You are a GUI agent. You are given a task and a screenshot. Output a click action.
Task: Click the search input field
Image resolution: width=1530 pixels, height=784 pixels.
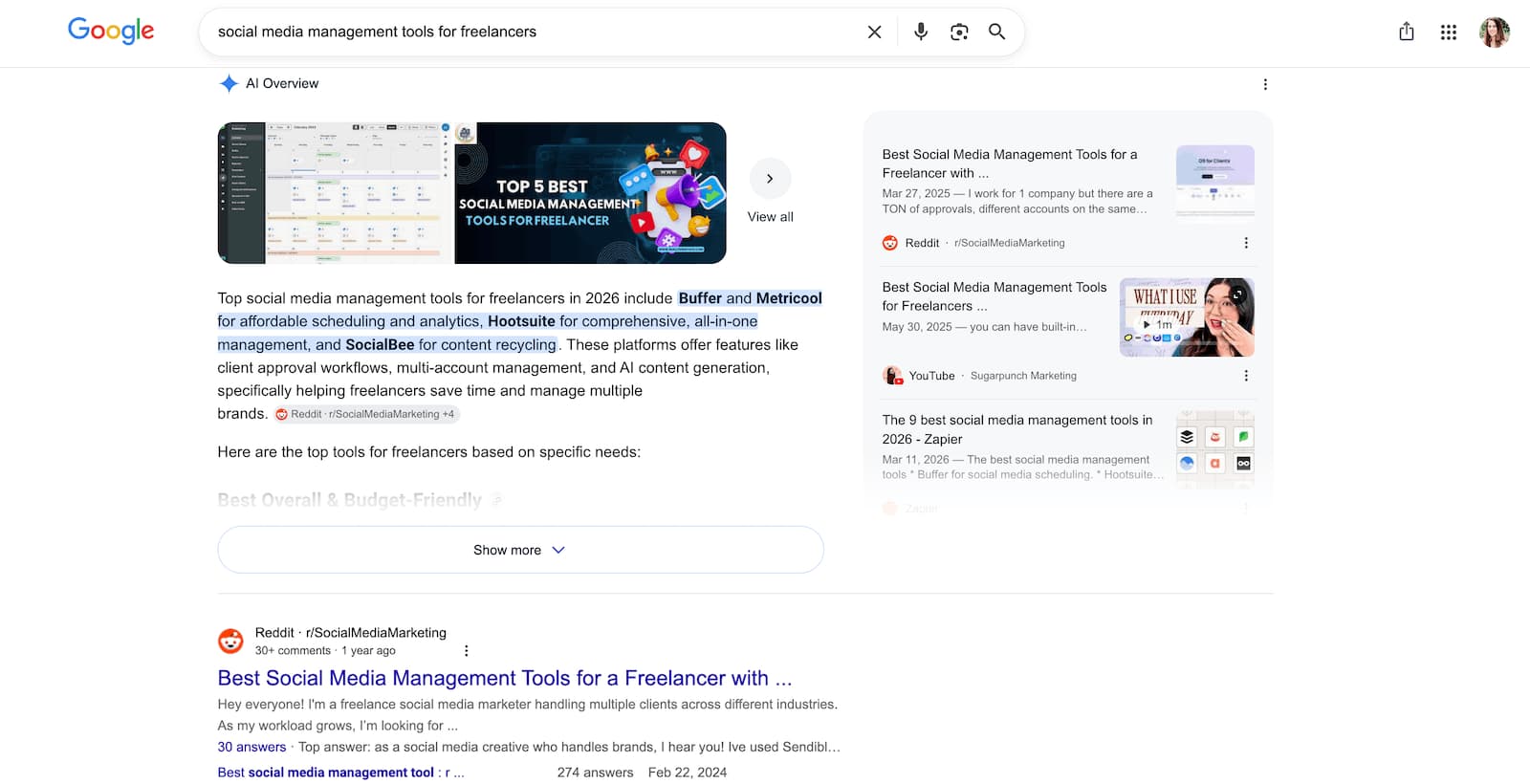coord(535,32)
